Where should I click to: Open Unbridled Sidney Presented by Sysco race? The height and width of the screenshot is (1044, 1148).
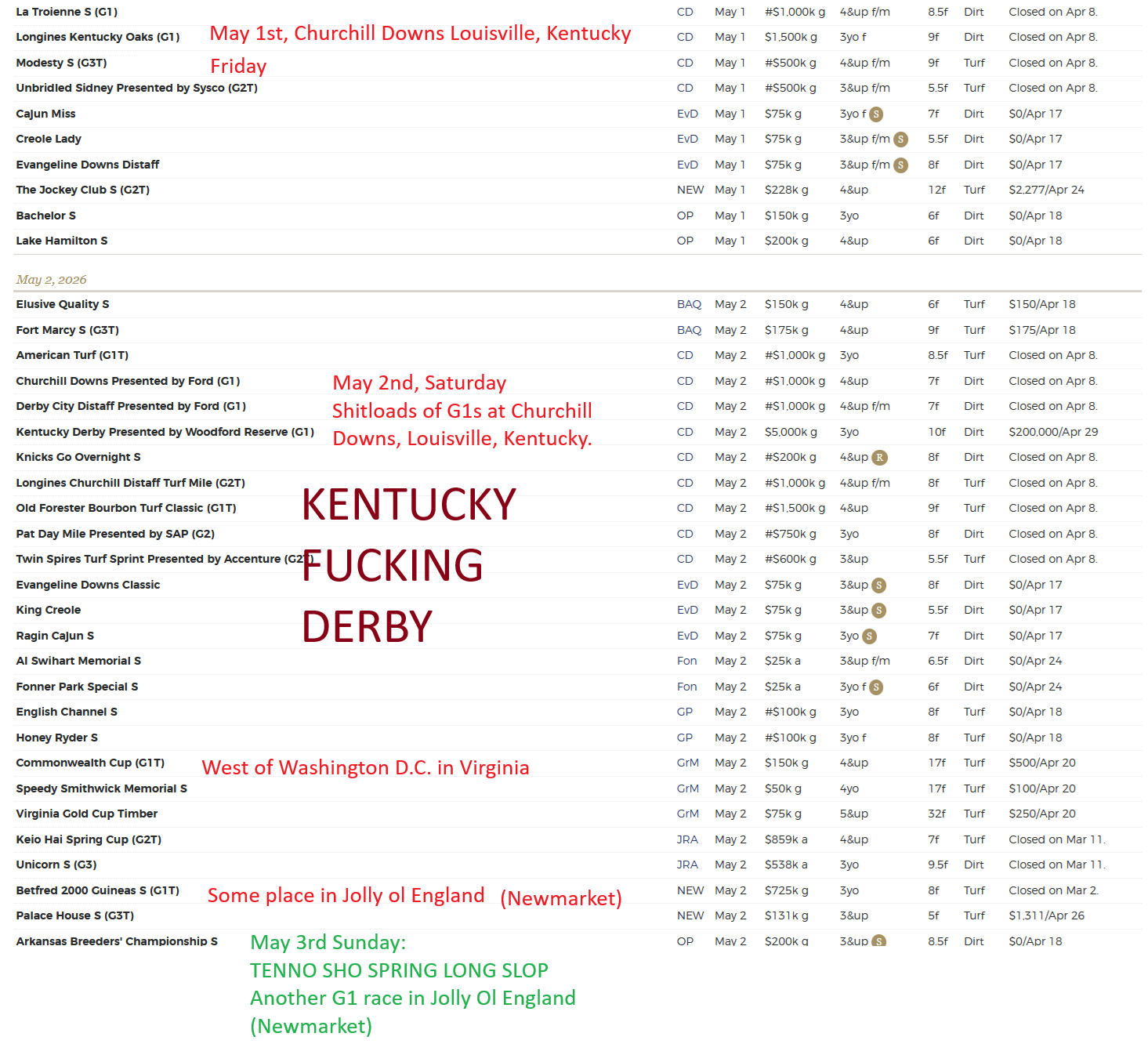136,88
